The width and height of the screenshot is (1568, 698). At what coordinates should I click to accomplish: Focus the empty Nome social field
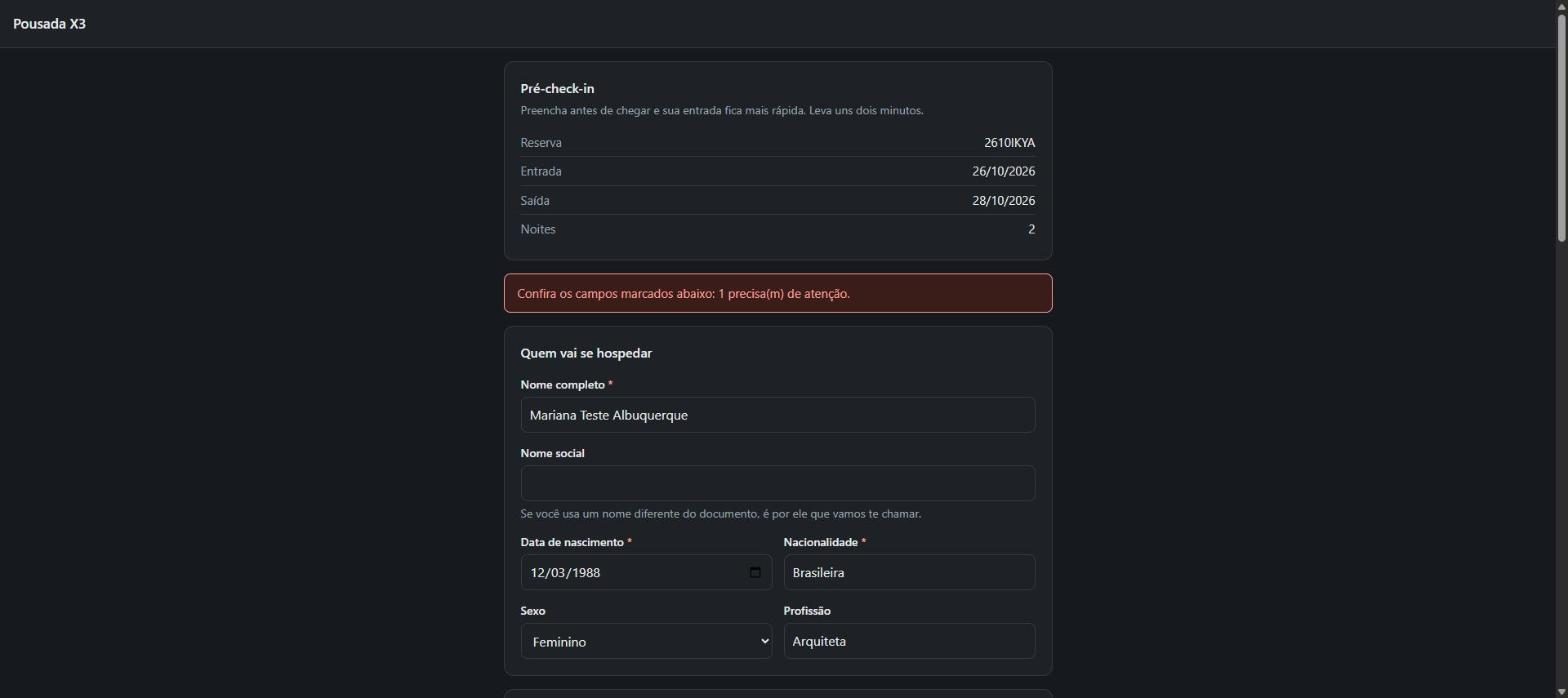tap(778, 483)
